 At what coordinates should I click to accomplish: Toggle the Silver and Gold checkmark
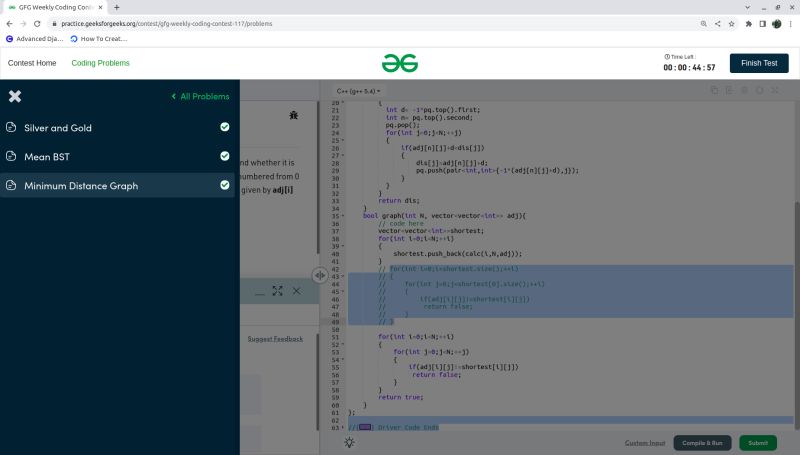click(225, 128)
